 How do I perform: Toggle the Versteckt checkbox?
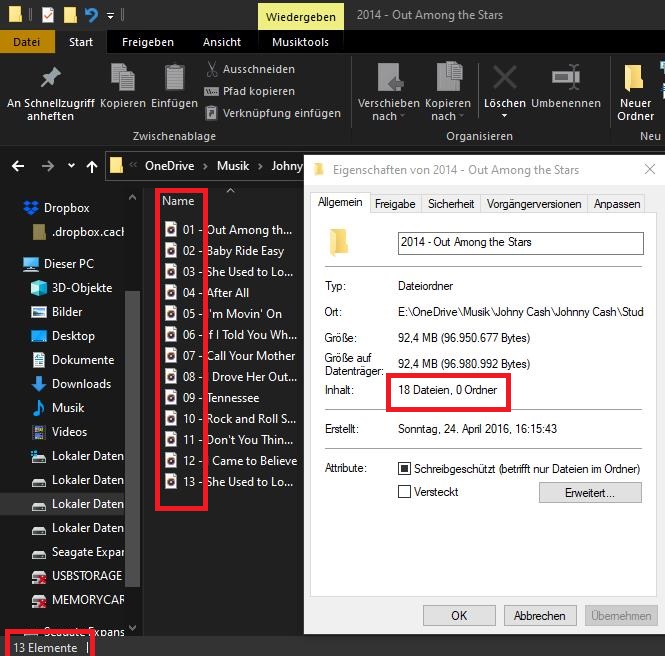(404, 491)
